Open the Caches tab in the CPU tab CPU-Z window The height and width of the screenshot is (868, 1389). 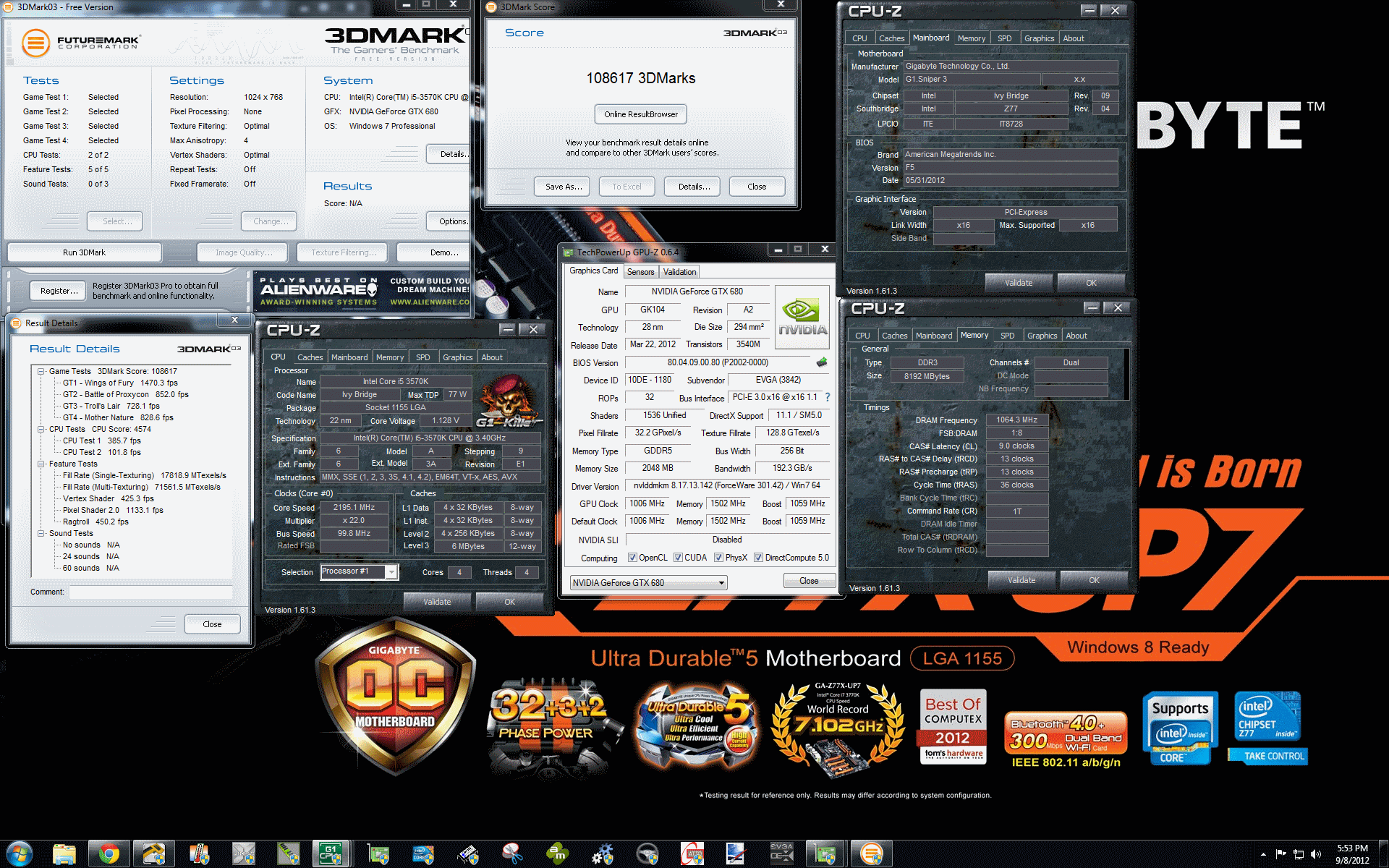[x=310, y=357]
